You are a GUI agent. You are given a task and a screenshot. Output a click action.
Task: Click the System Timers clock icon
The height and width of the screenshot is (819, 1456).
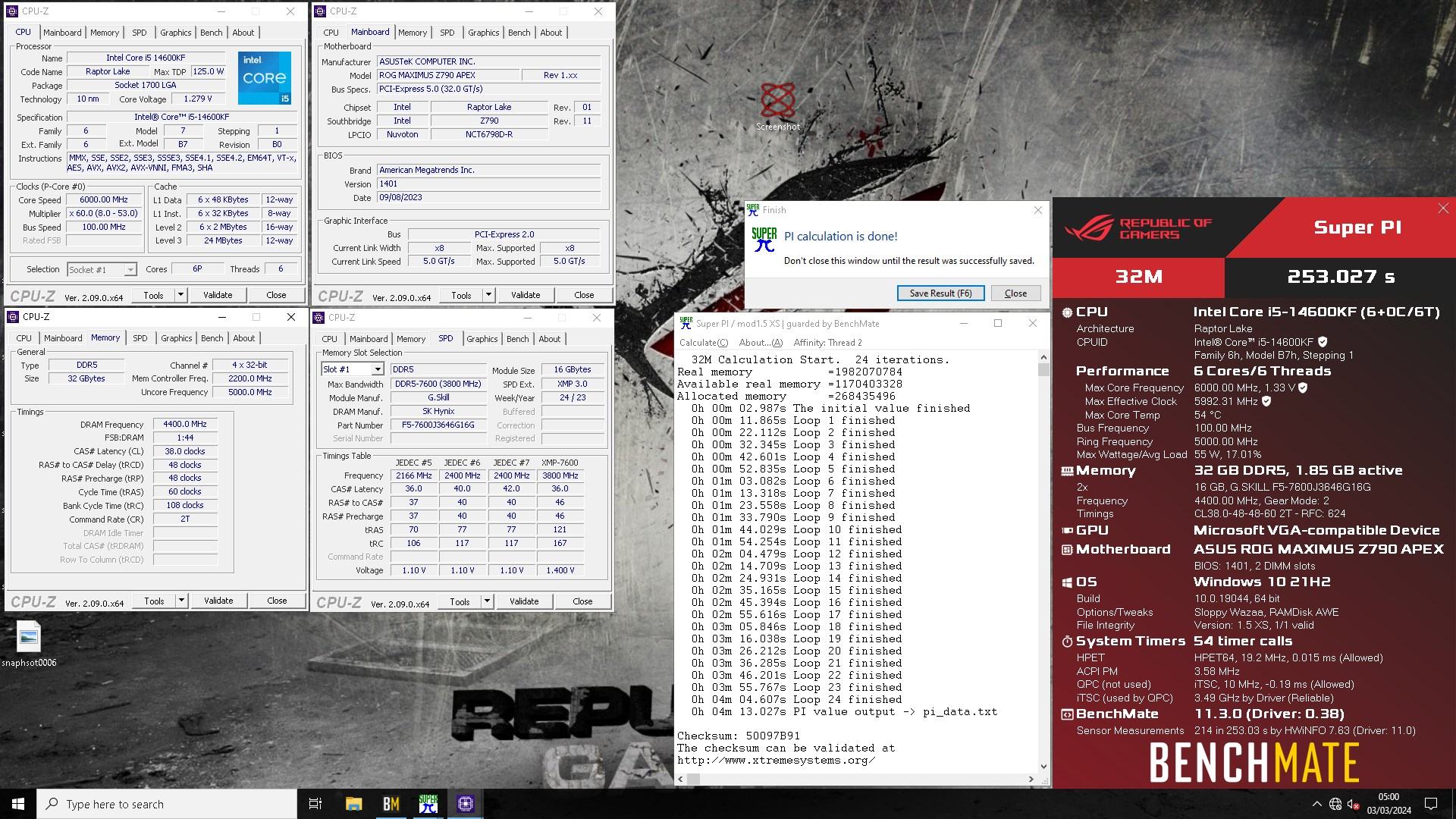pyautogui.click(x=1067, y=642)
